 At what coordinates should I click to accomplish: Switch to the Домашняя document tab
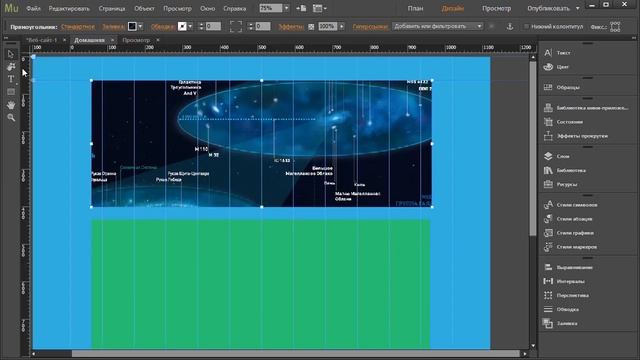pyautogui.click(x=89, y=40)
